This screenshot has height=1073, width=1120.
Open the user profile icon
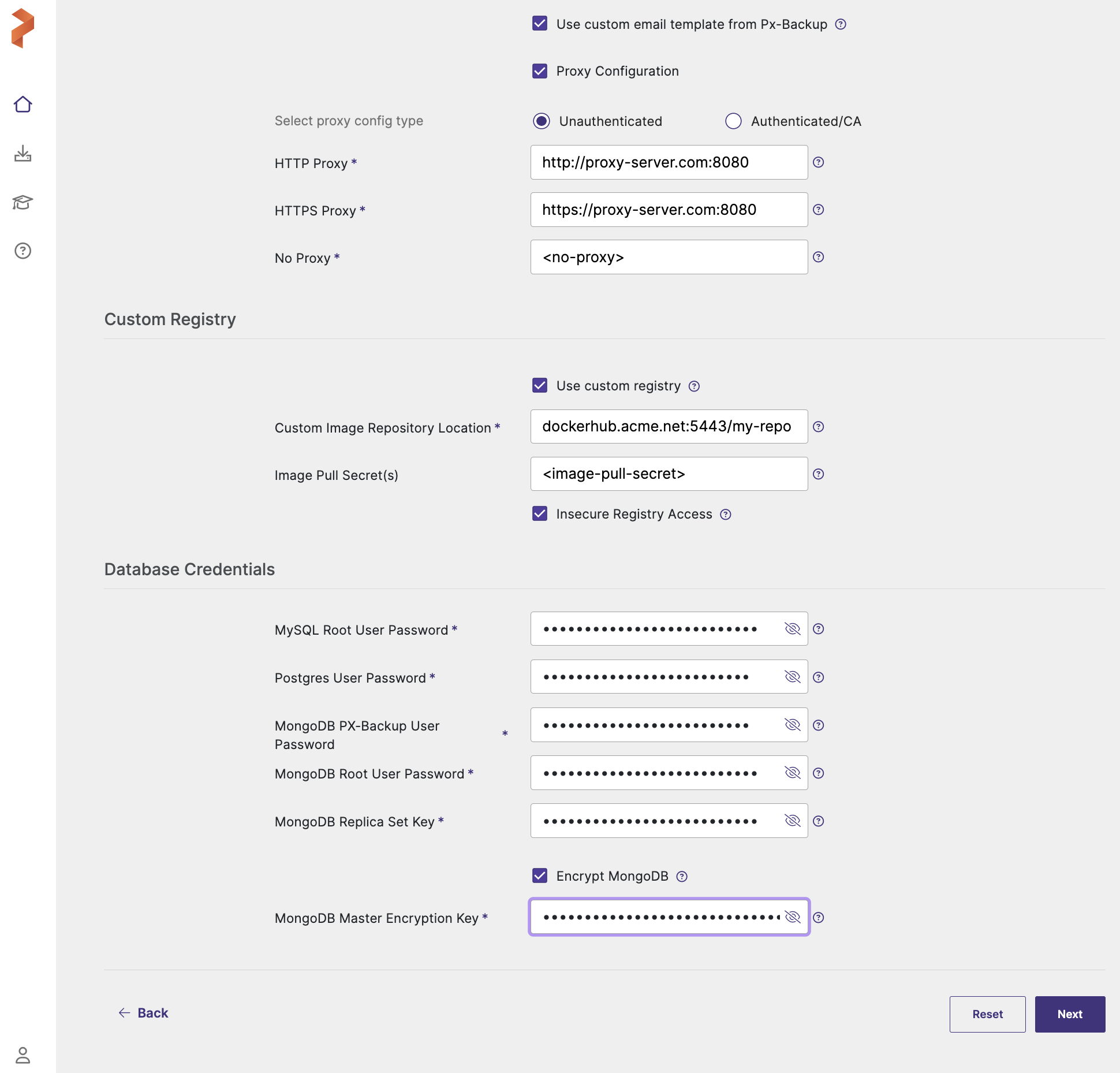click(x=23, y=1055)
